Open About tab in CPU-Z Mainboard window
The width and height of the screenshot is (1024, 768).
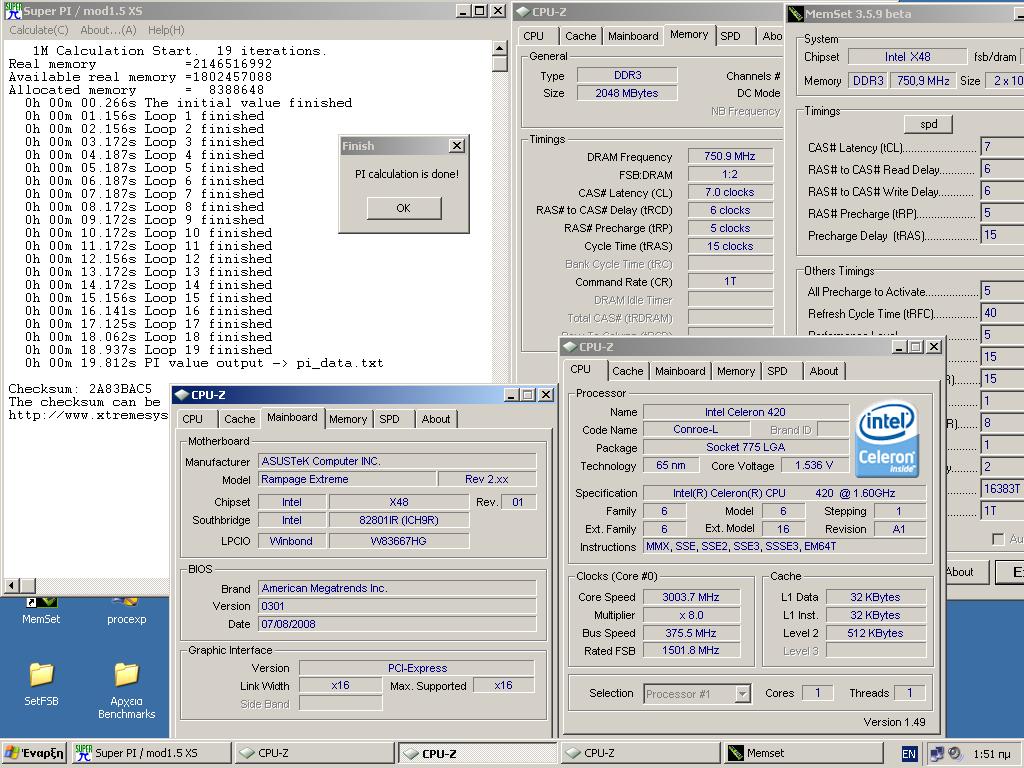tap(436, 419)
